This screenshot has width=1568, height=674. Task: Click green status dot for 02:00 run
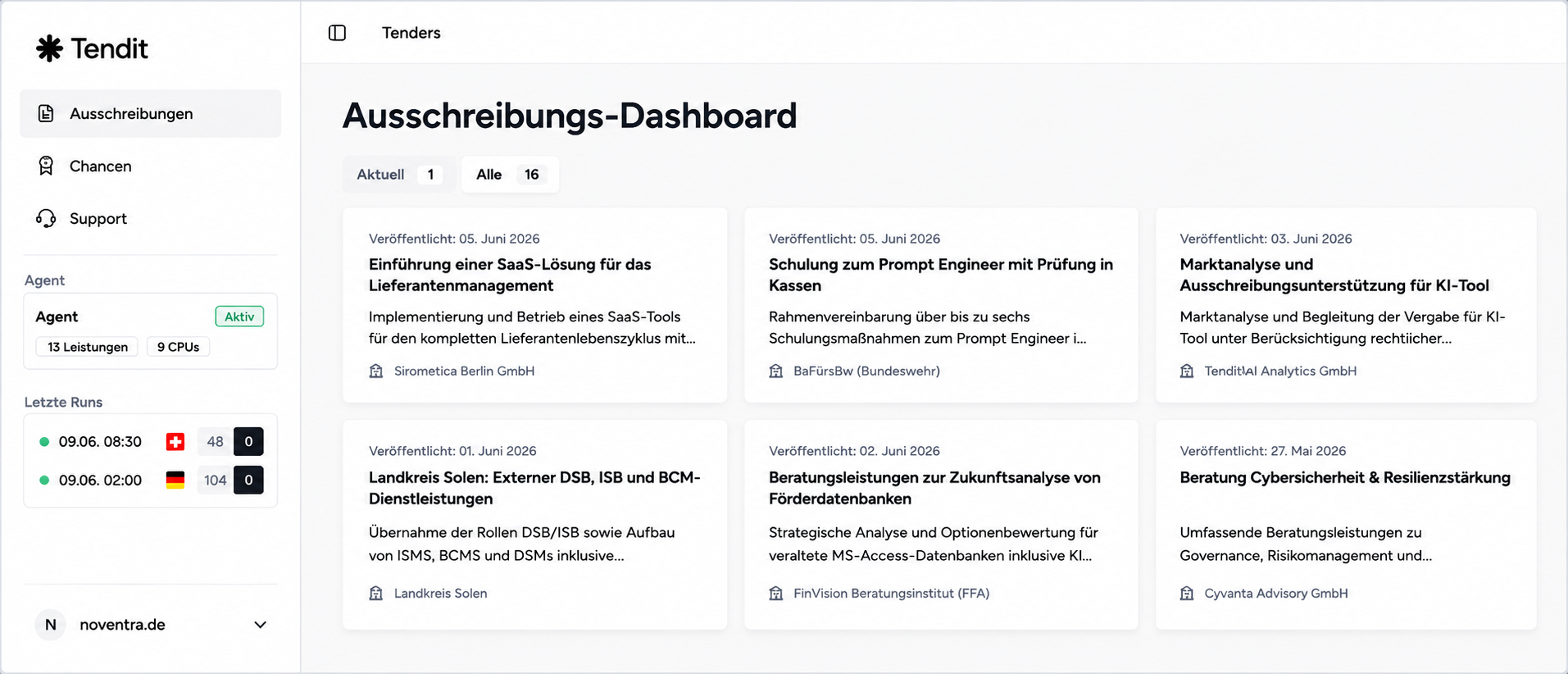pos(44,480)
